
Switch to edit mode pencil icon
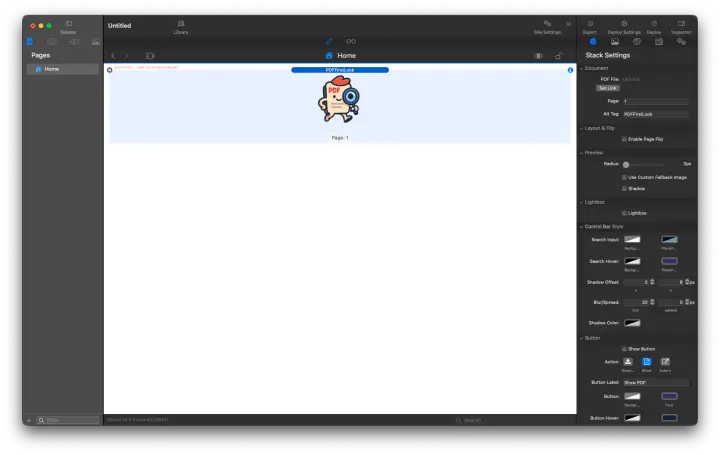point(329,41)
